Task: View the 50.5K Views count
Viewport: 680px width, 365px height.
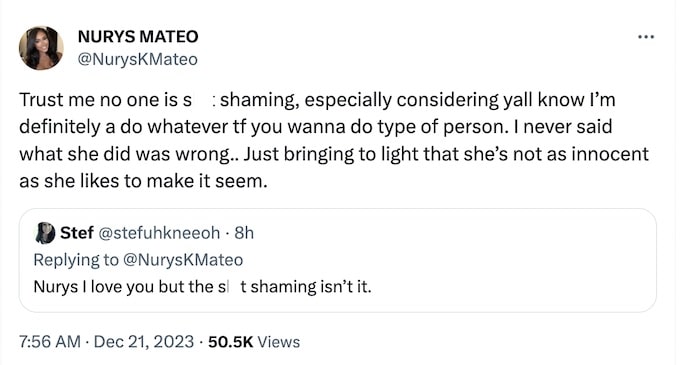Action: point(254,342)
